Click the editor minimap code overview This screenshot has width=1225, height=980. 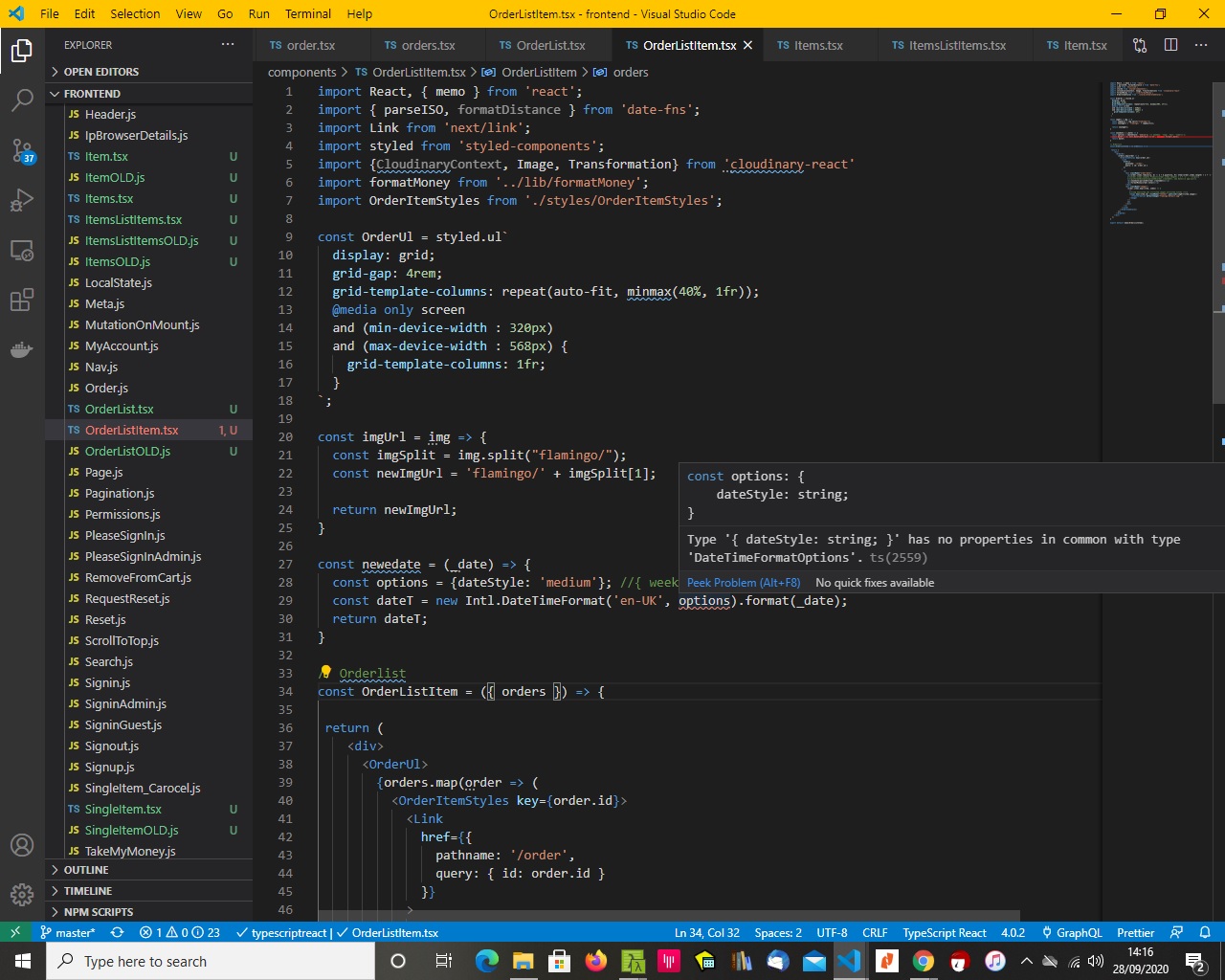pos(1158,153)
